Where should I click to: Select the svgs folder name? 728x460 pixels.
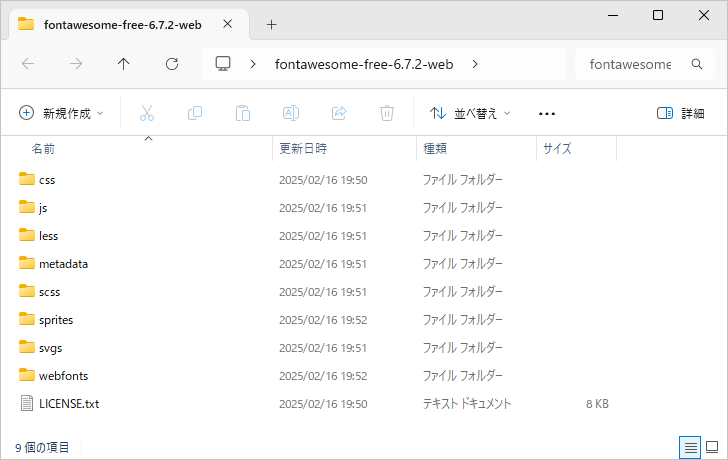[51, 348]
